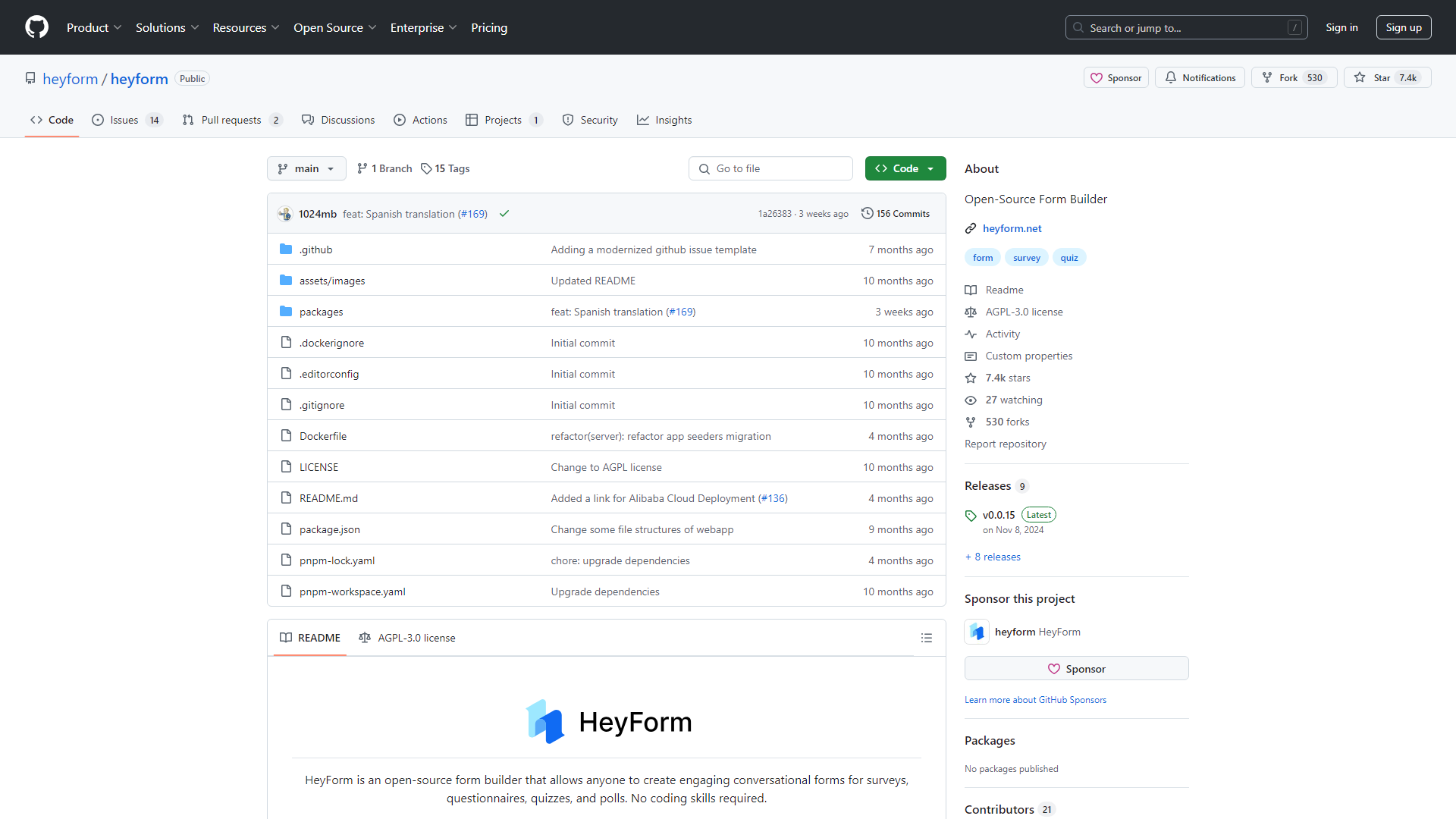Click the Dockerfile file icon
This screenshot has height=819, width=1456.
pos(286,436)
